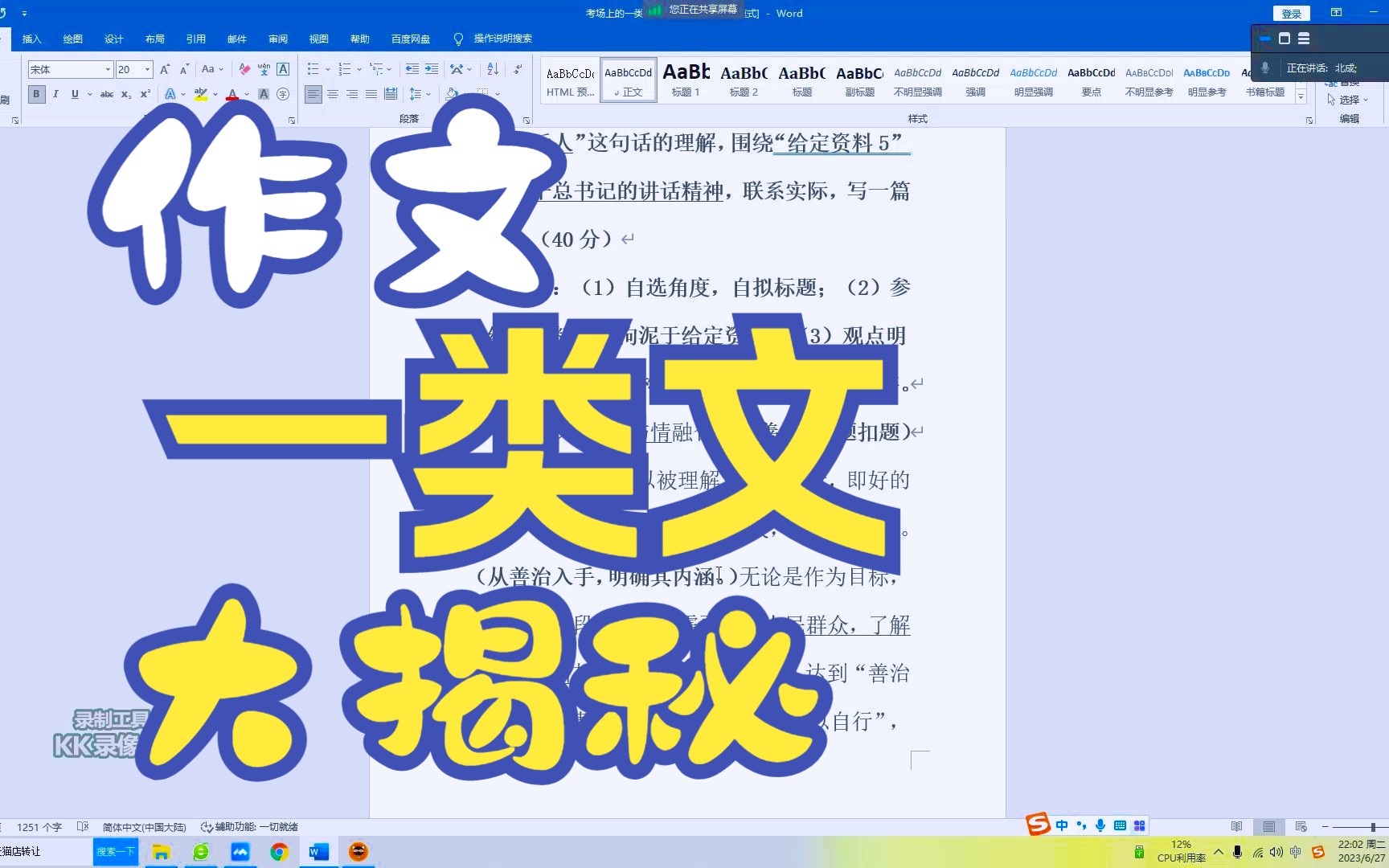Toggle Sogou punctuation mode
The image size is (1389, 868).
[1081, 825]
